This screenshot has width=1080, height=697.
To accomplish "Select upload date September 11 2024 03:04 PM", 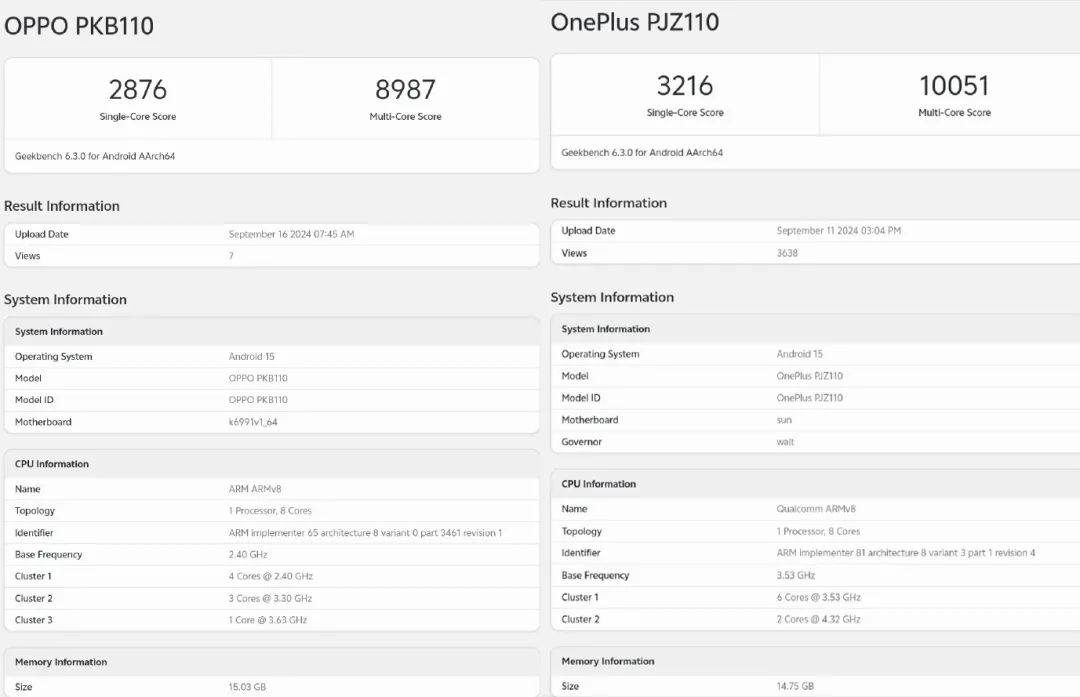I will 838,231.
